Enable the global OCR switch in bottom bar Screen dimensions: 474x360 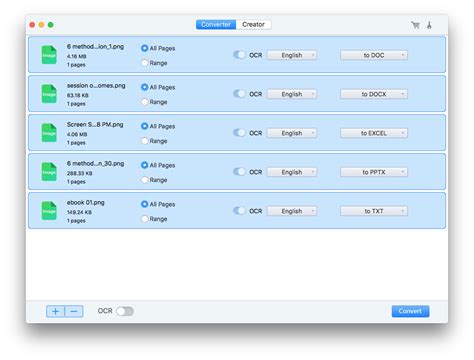point(125,311)
